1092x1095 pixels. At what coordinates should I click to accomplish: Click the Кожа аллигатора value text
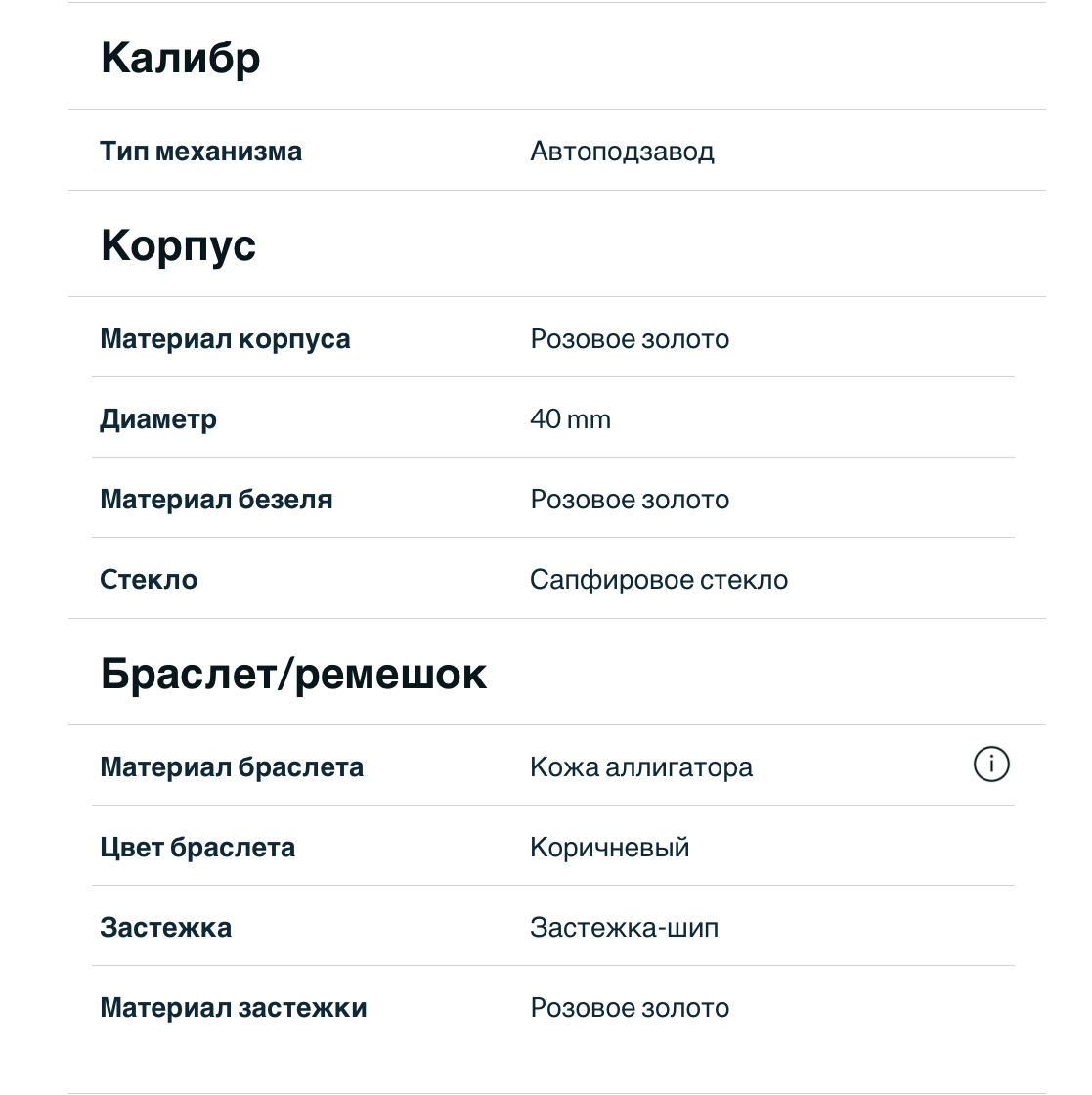(x=641, y=767)
